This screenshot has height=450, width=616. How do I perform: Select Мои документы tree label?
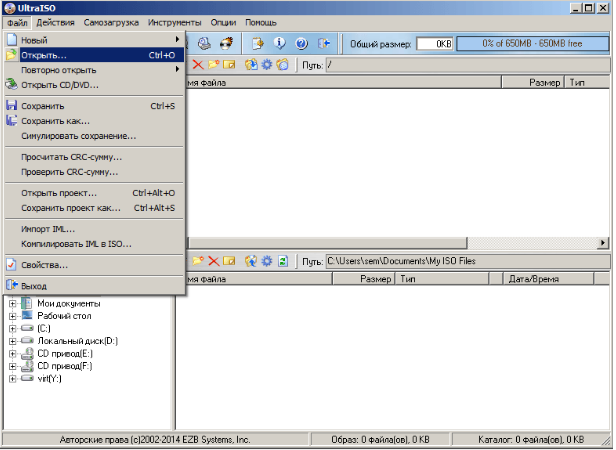click(69, 303)
